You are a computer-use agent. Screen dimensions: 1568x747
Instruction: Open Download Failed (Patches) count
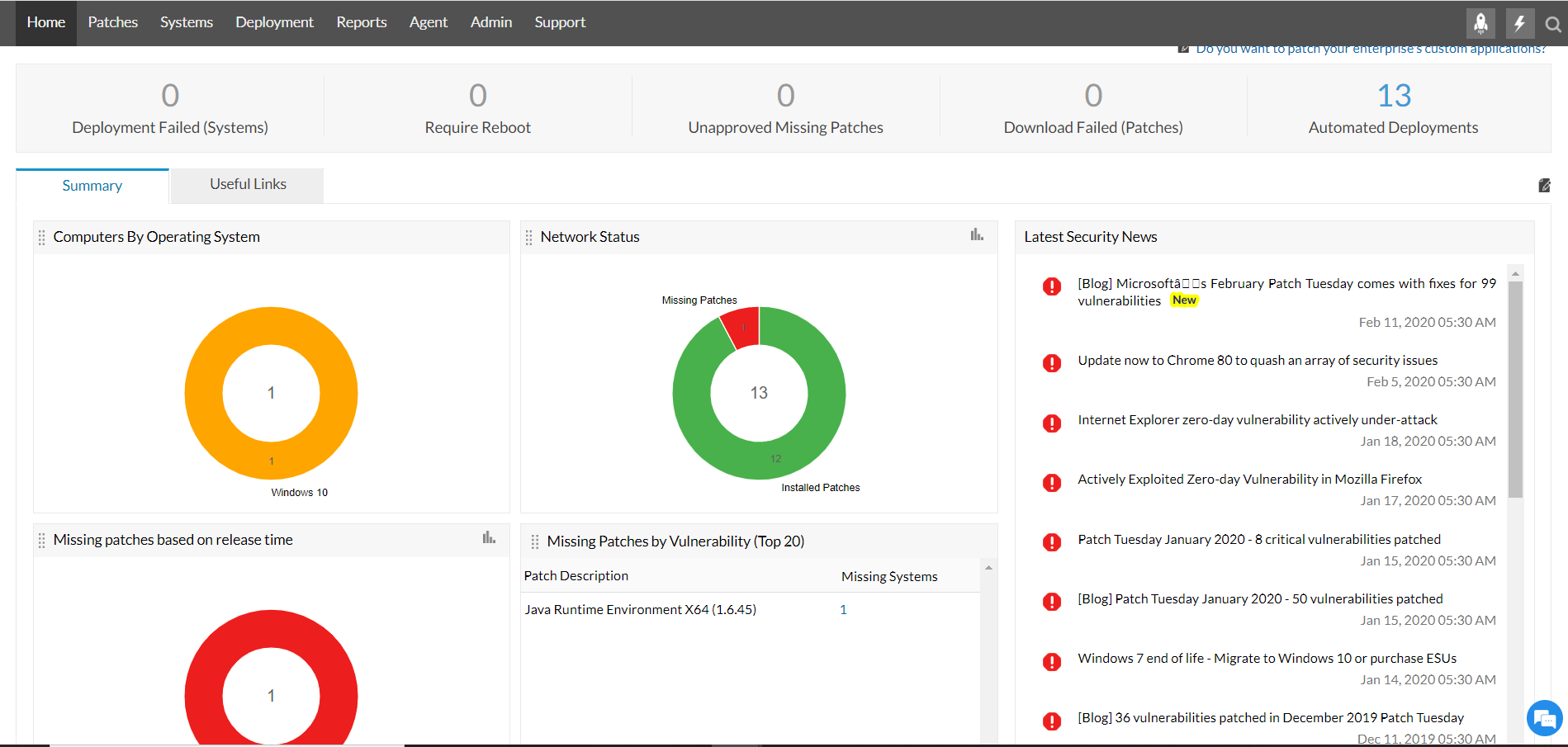coord(1093,96)
